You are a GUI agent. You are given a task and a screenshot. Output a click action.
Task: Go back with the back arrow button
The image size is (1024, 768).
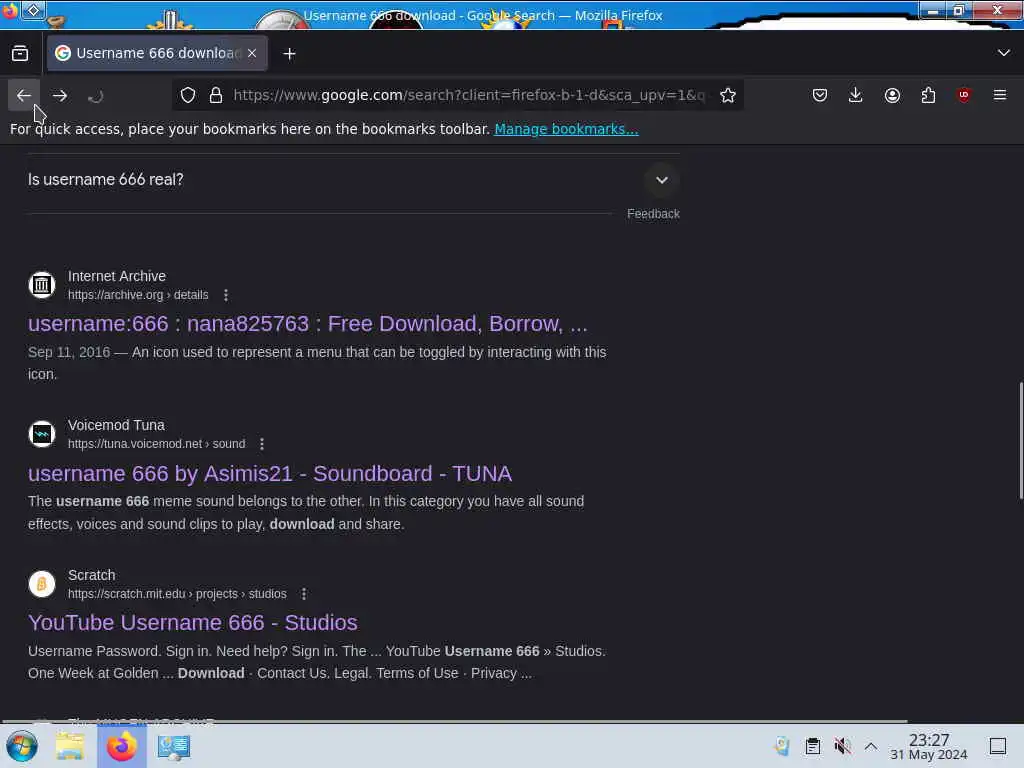coord(24,95)
